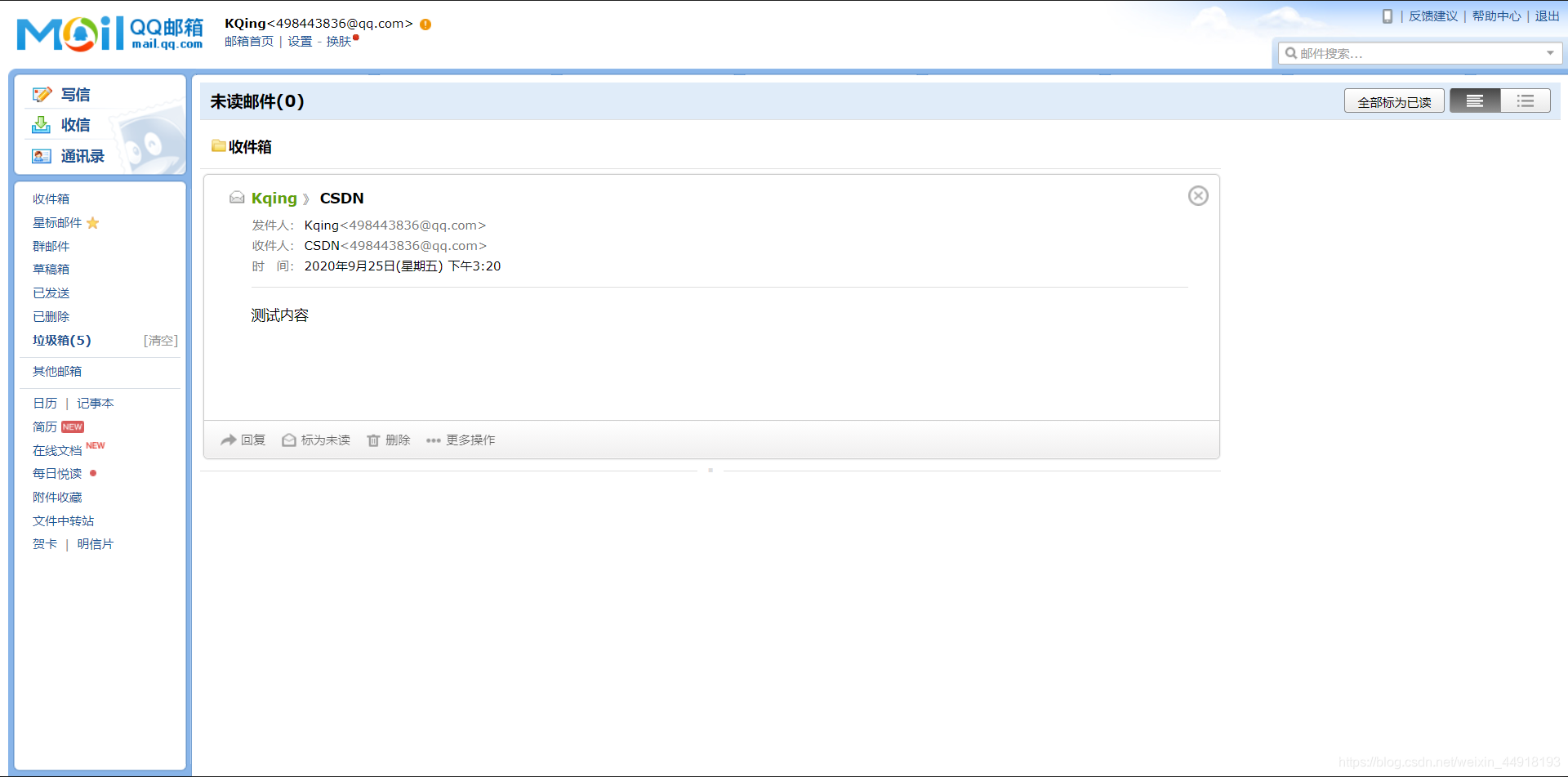Open 更多操作 more actions menu
This screenshot has width=1568, height=777.
click(x=470, y=440)
